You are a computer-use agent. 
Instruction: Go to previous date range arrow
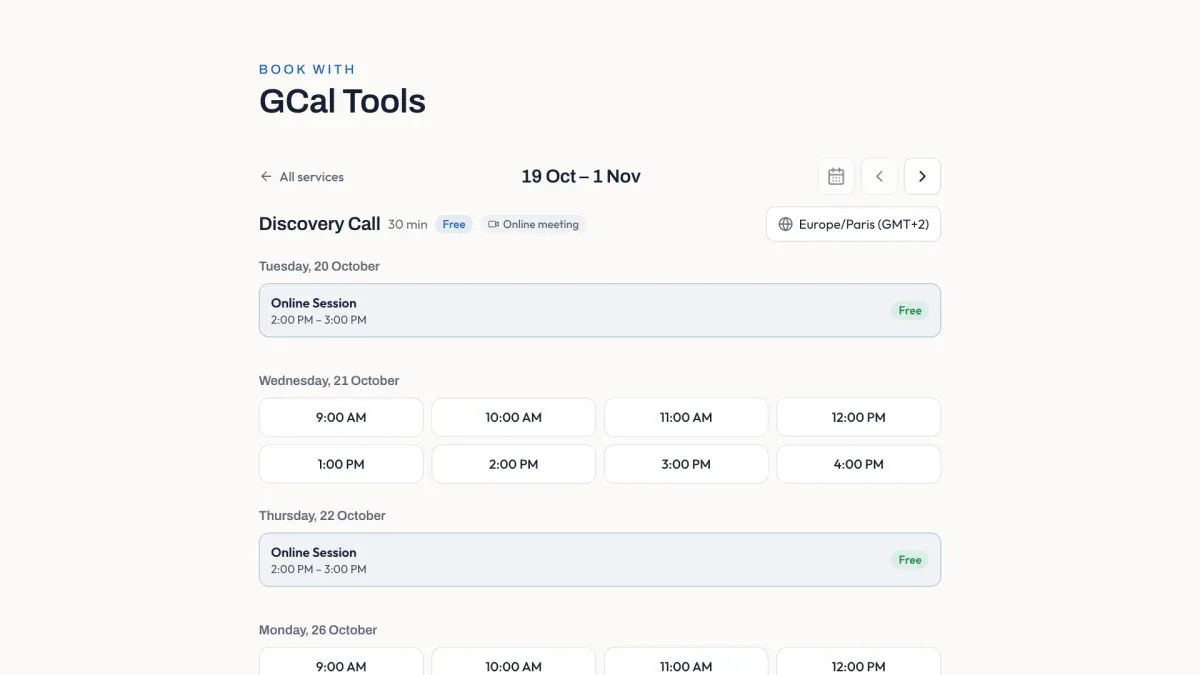(879, 176)
